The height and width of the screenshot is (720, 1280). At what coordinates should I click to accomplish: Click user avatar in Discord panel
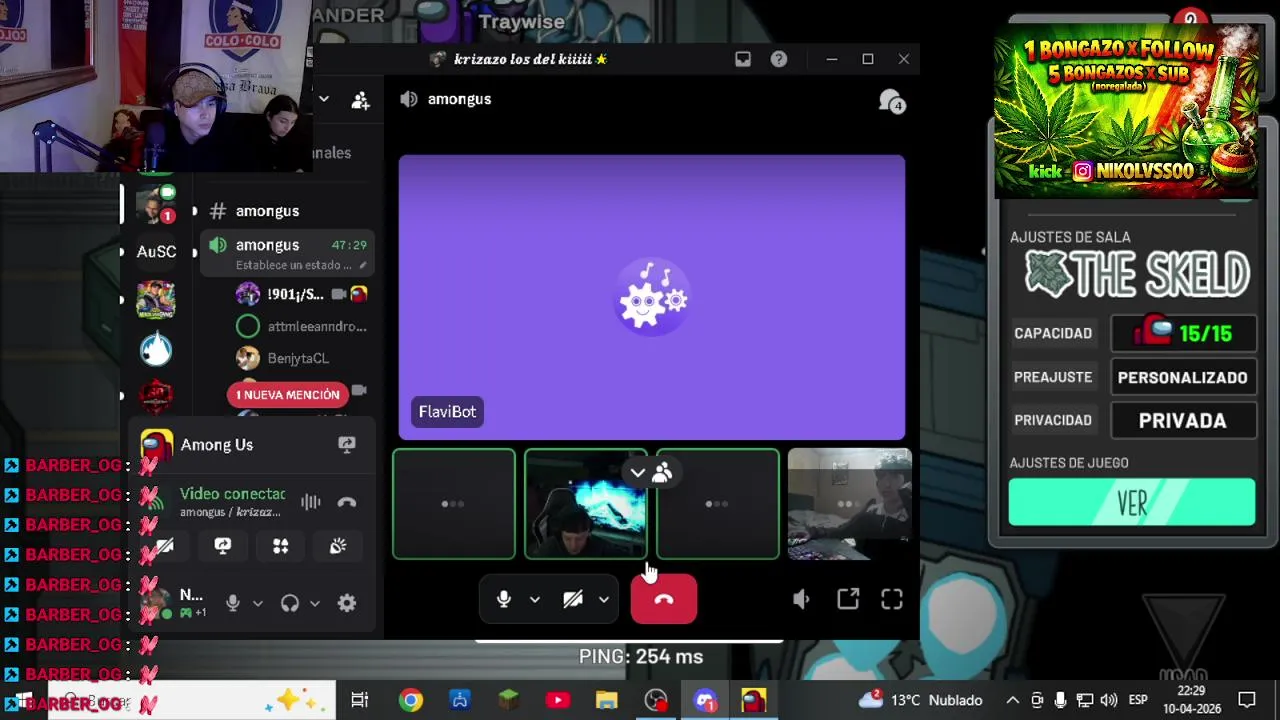[x=155, y=602]
